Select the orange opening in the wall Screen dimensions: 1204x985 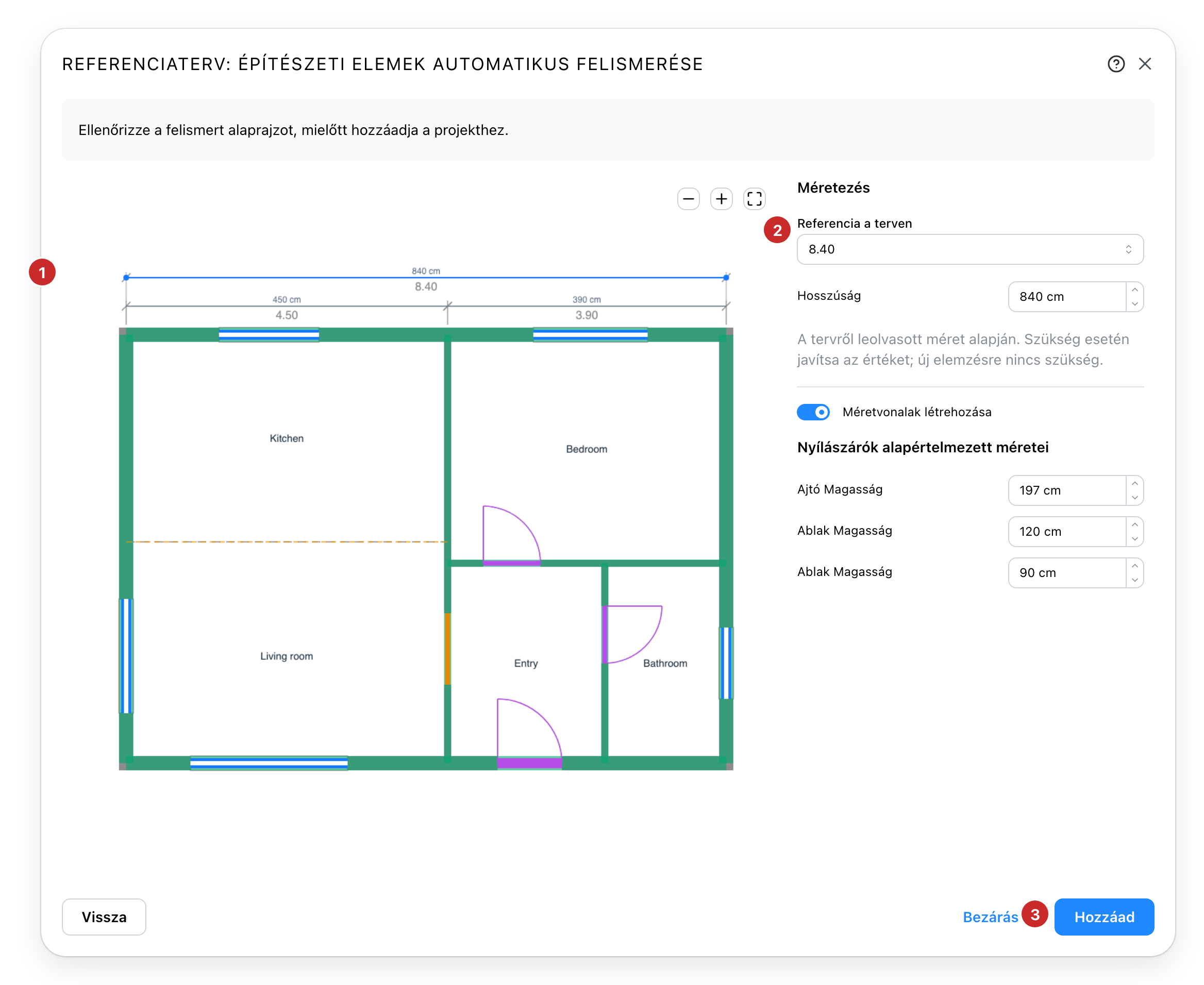click(447, 649)
